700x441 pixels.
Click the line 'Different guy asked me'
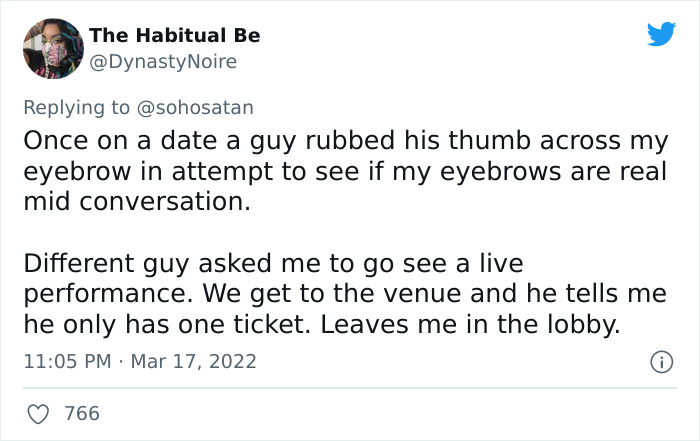pyautogui.click(x=273, y=265)
